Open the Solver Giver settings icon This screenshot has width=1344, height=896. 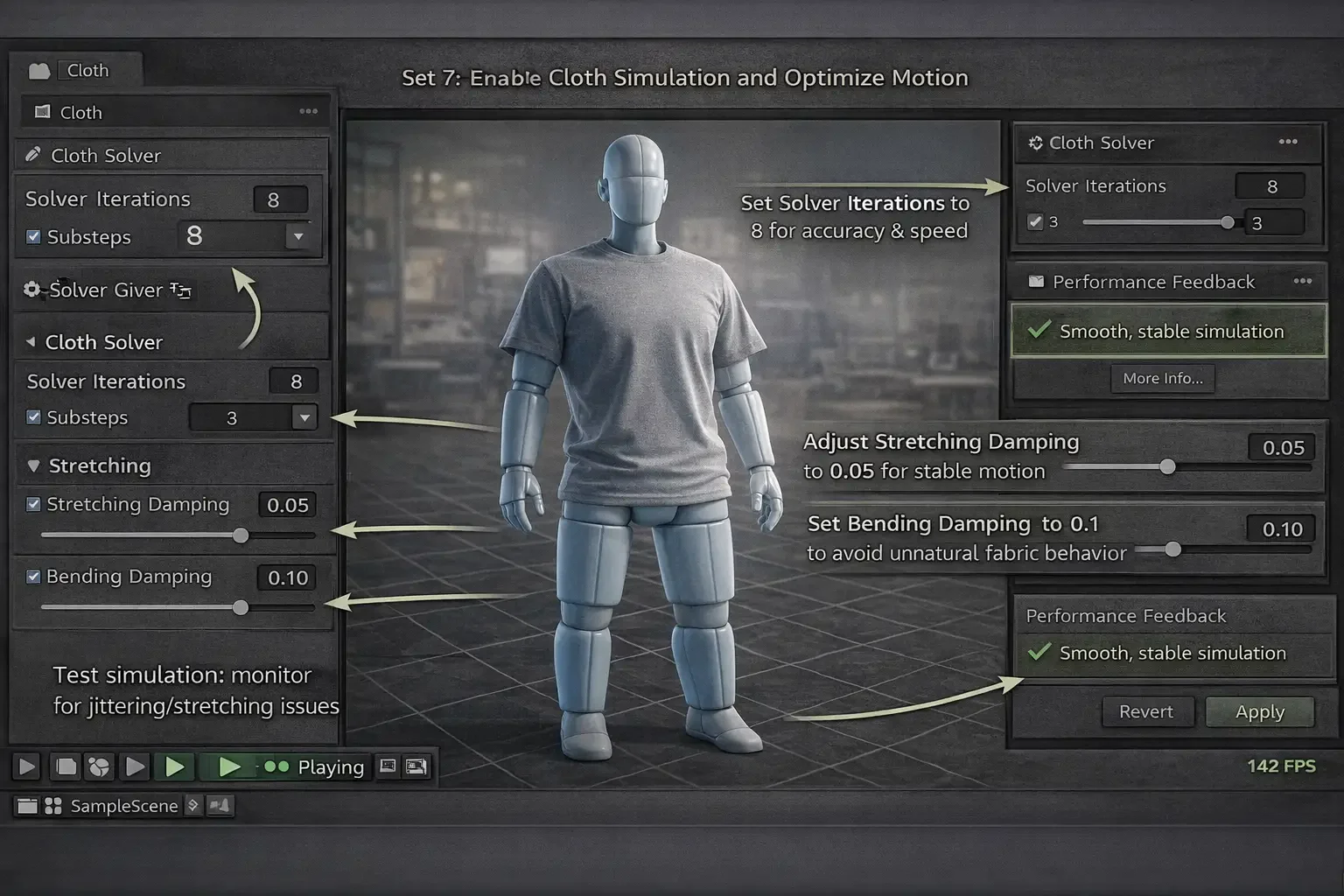click(32, 290)
